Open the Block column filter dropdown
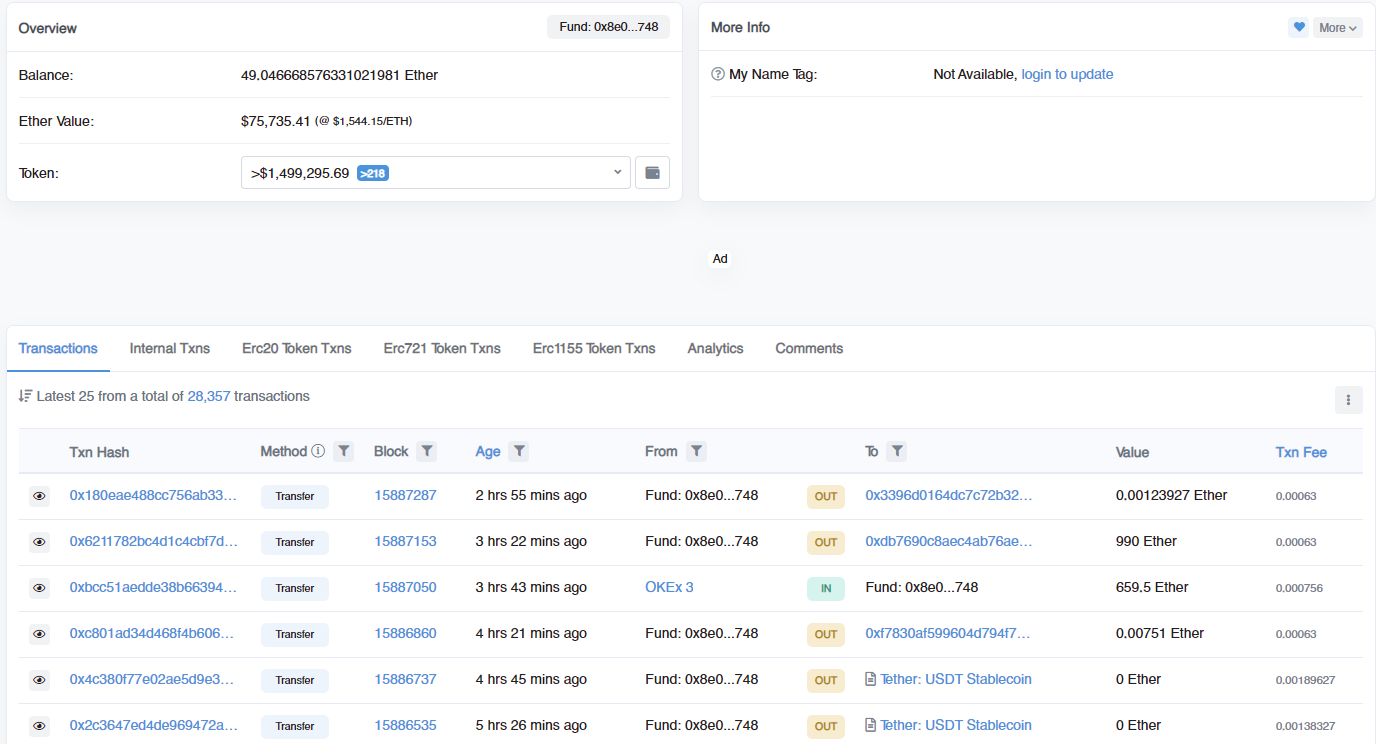 coord(427,451)
